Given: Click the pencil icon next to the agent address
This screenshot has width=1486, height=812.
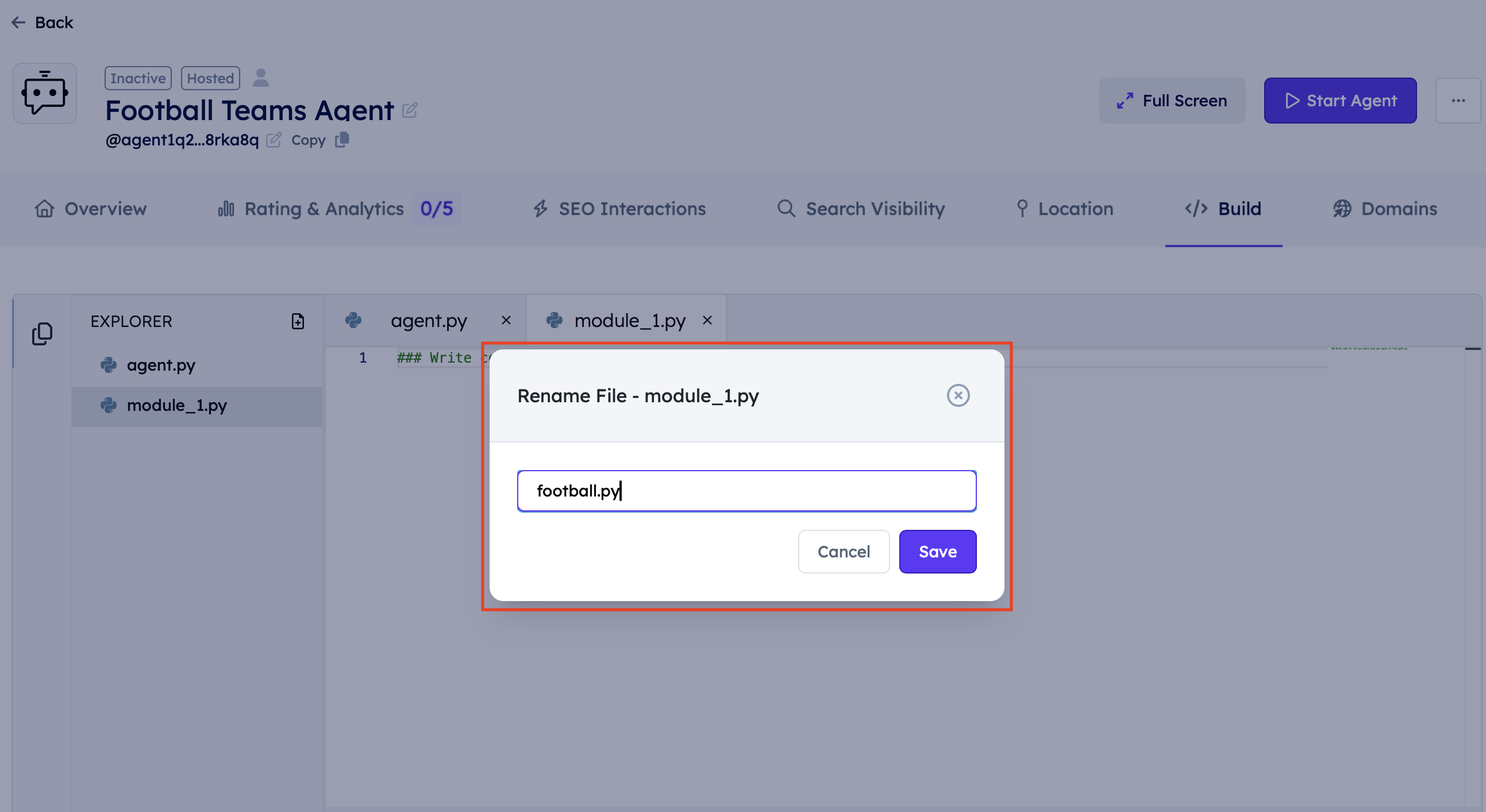Looking at the screenshot, I should coord(274,140).
